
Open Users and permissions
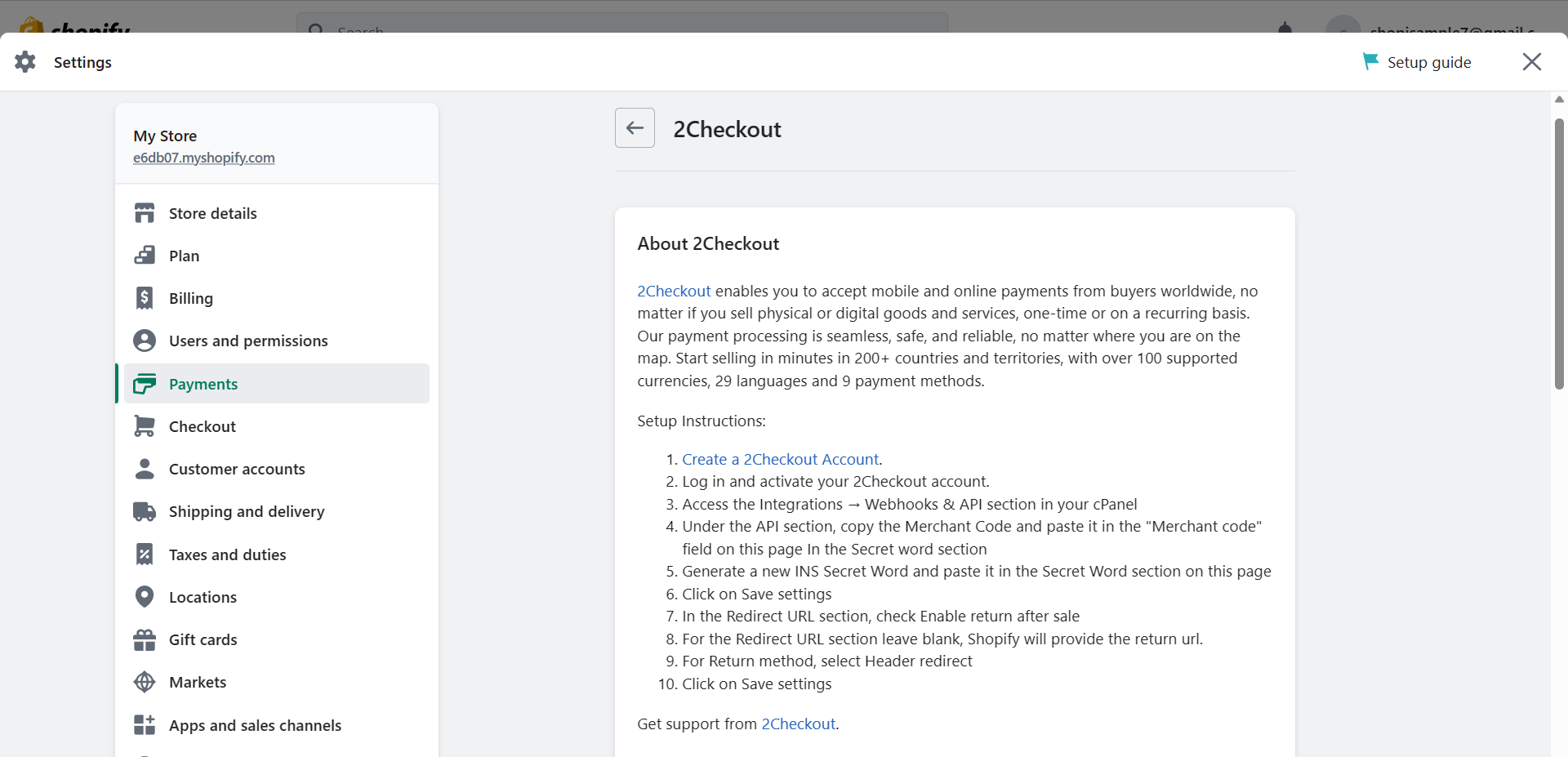tap(277, 341)
